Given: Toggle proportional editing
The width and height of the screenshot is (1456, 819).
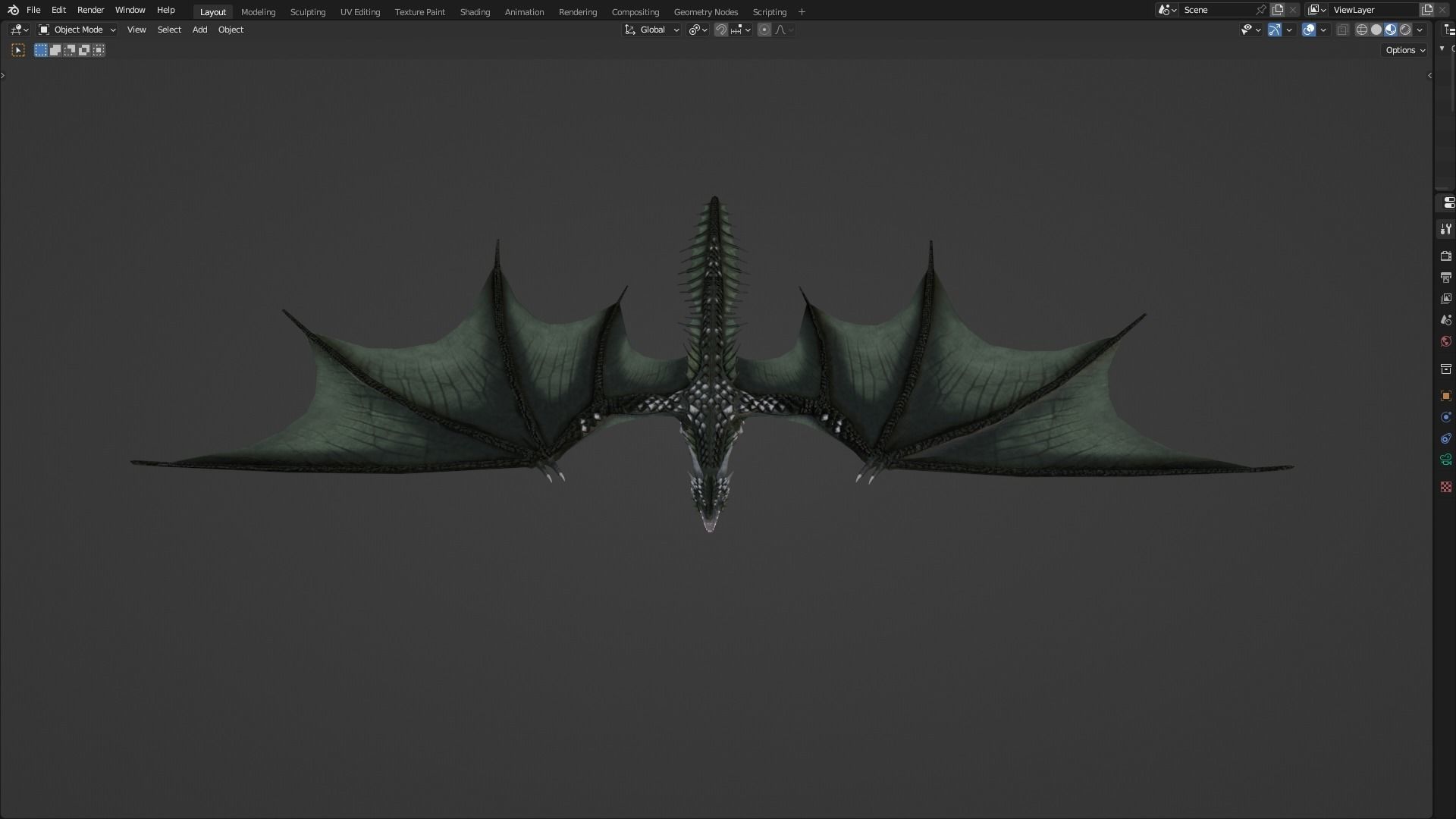Looking at the screenshot, I should [x=764, y=30].
